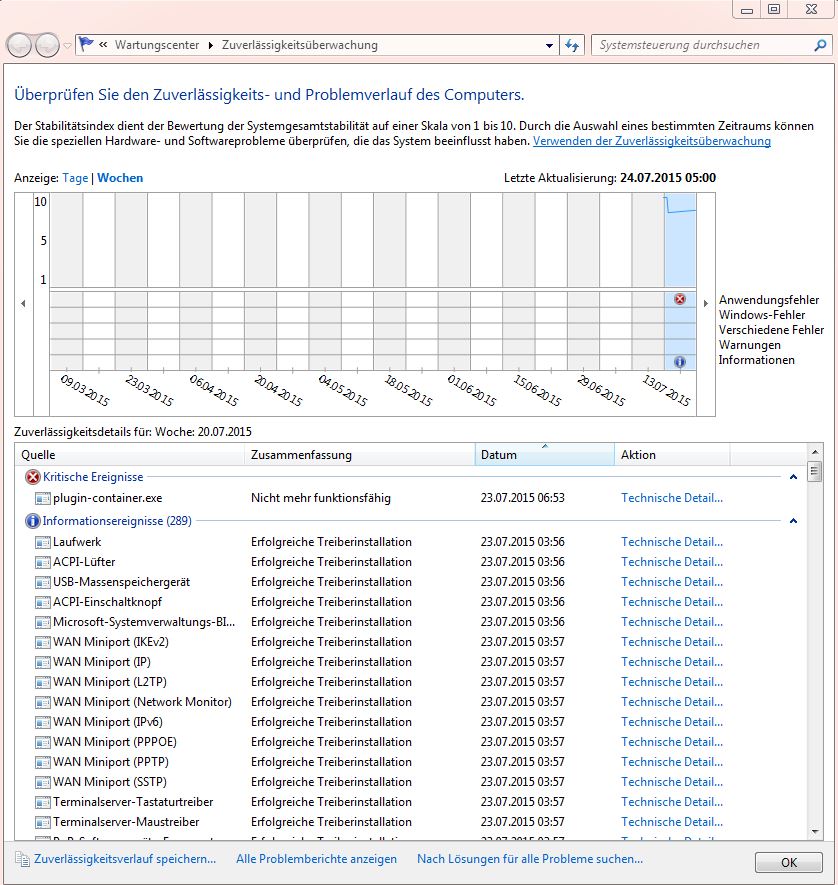Show earlier weeks with chart left arrow
838x885 pixels.
pos(23,304)
